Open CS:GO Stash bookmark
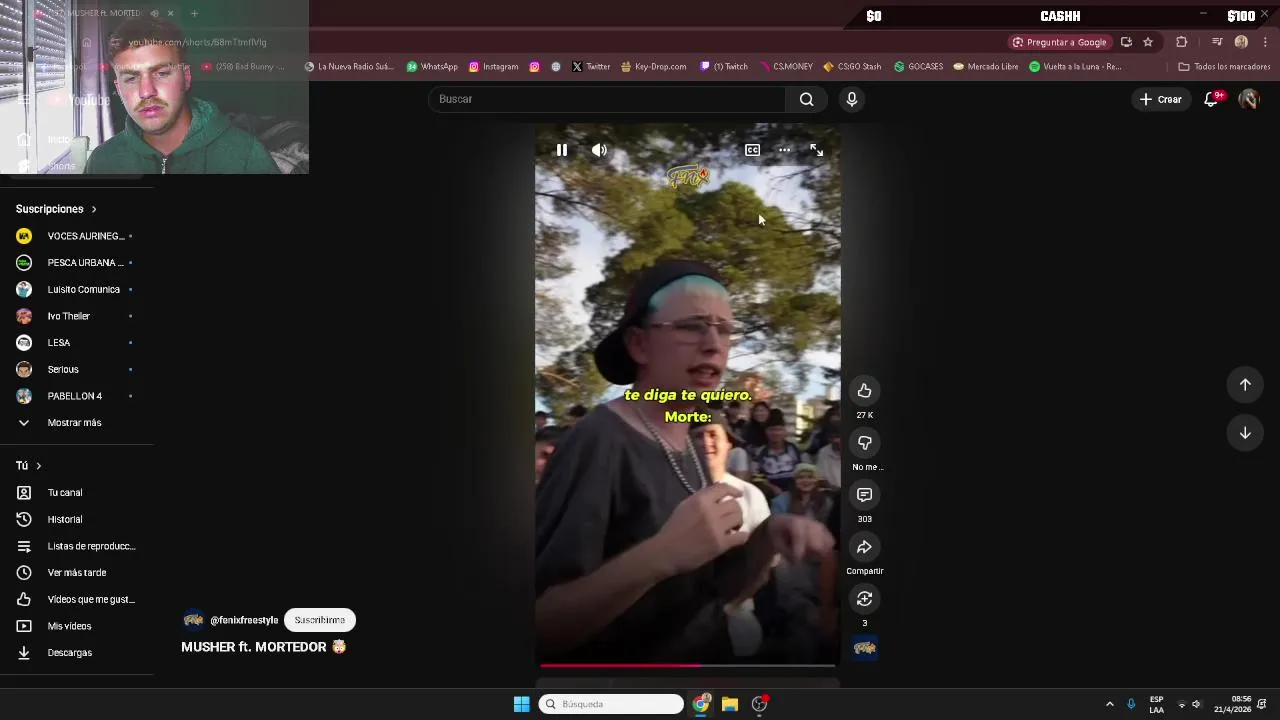 pos(852,67)
